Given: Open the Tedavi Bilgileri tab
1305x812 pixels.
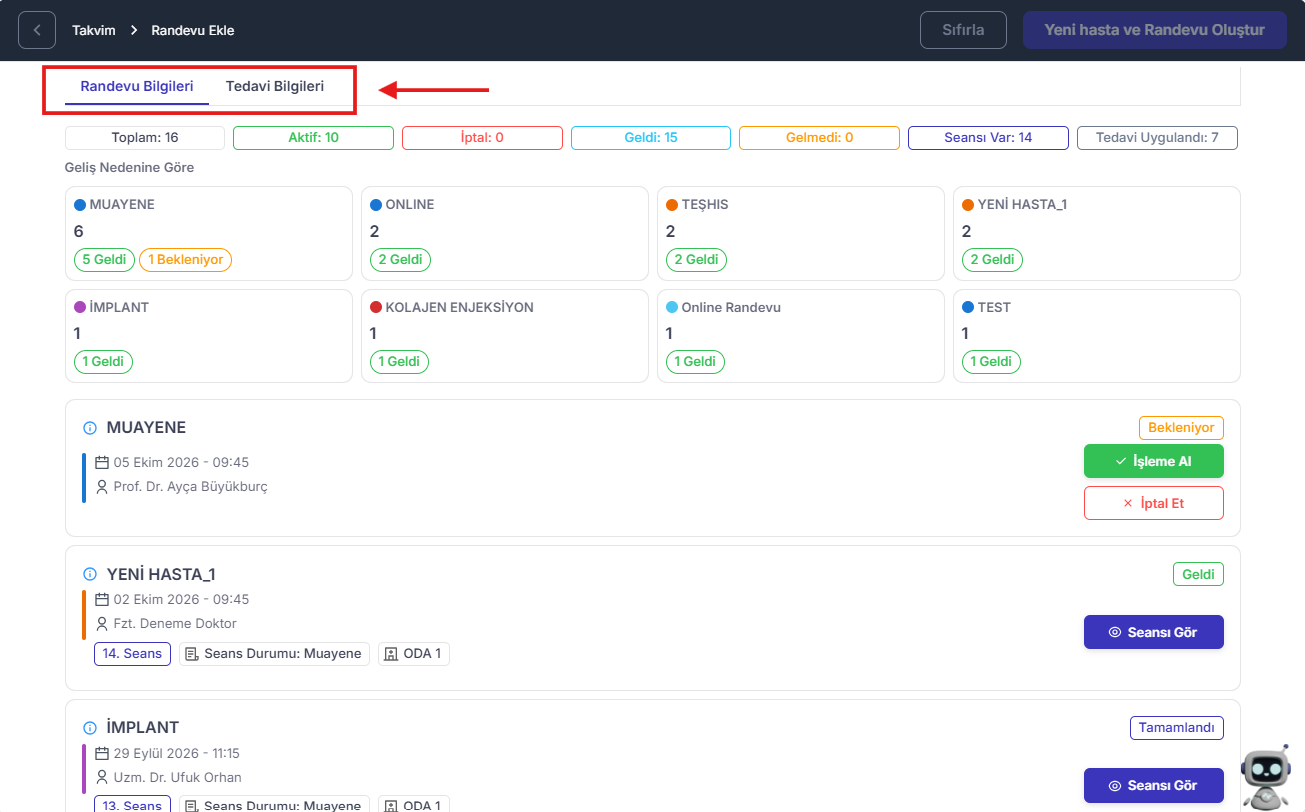Looking at the screenshot, I should [275, 87].
